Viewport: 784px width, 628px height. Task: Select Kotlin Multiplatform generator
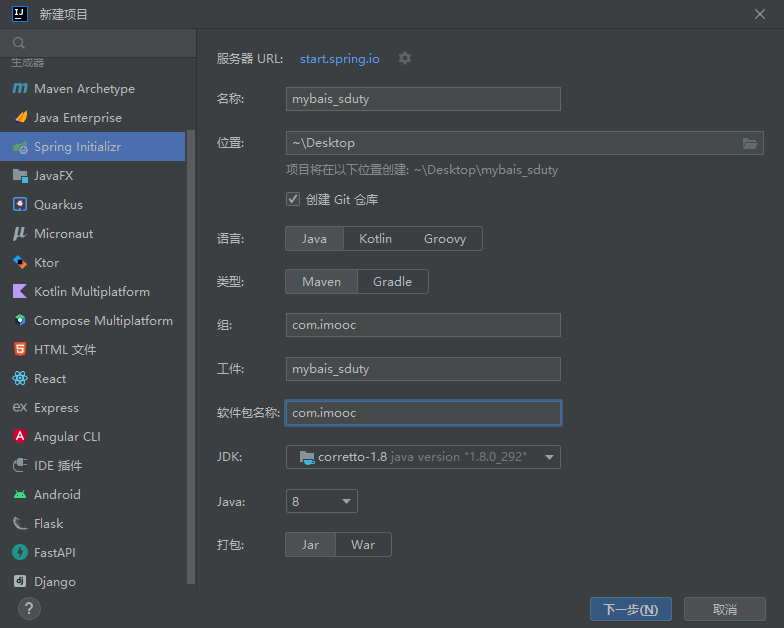coord(92,292)
